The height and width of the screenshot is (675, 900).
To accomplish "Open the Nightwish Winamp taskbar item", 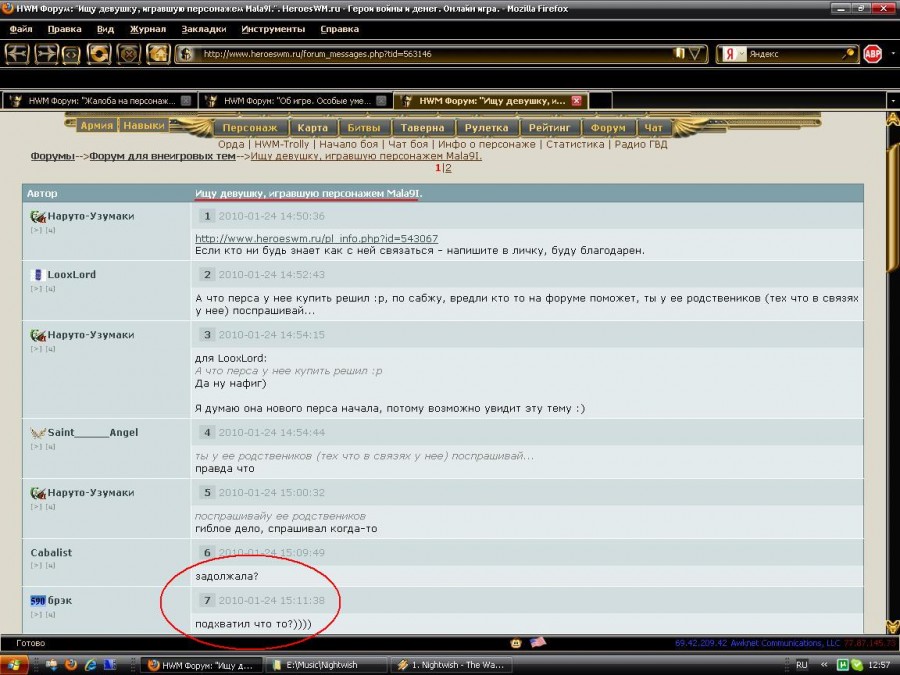I will 450,664.
